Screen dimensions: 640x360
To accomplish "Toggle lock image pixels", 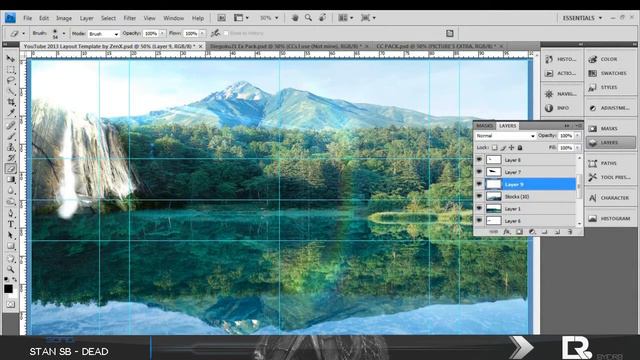I will pyautogui.click(x=503, y=147).
